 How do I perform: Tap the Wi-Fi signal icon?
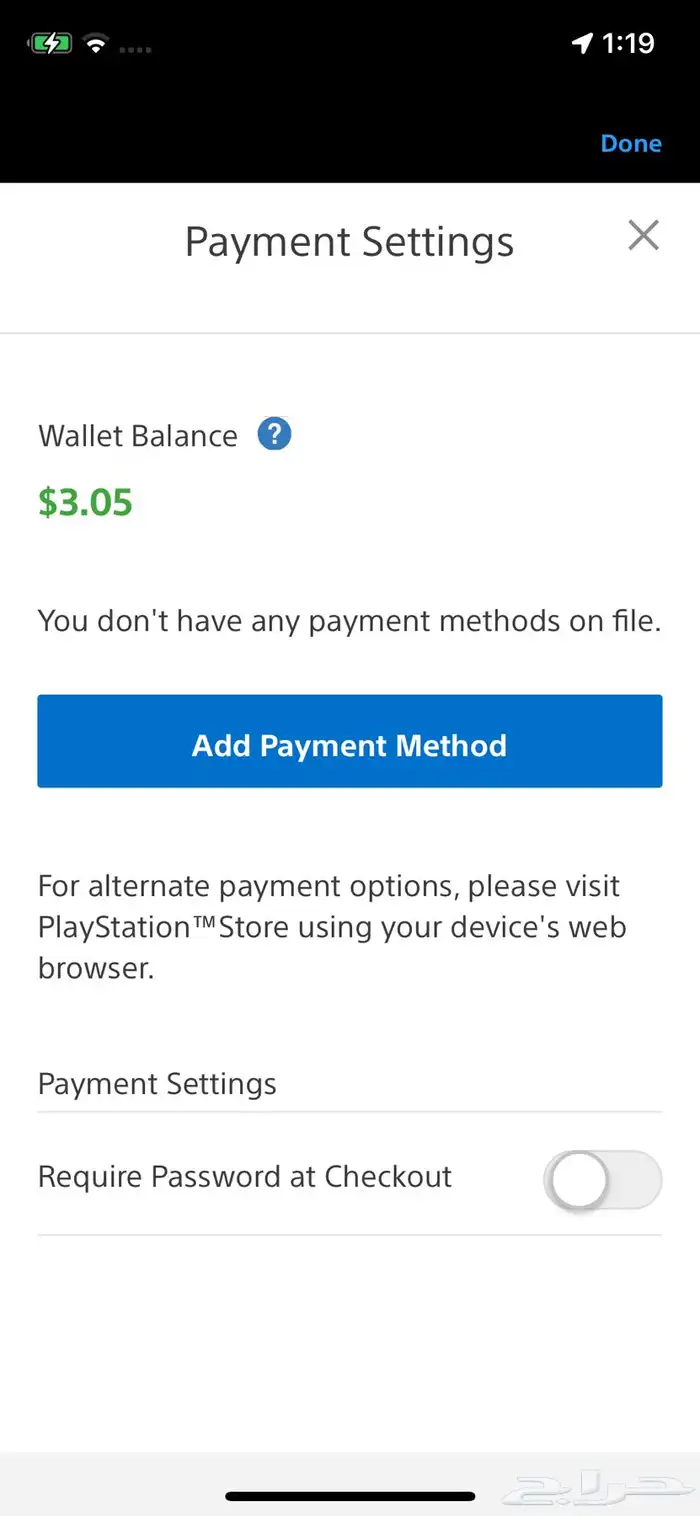click(x=97, y=44)
